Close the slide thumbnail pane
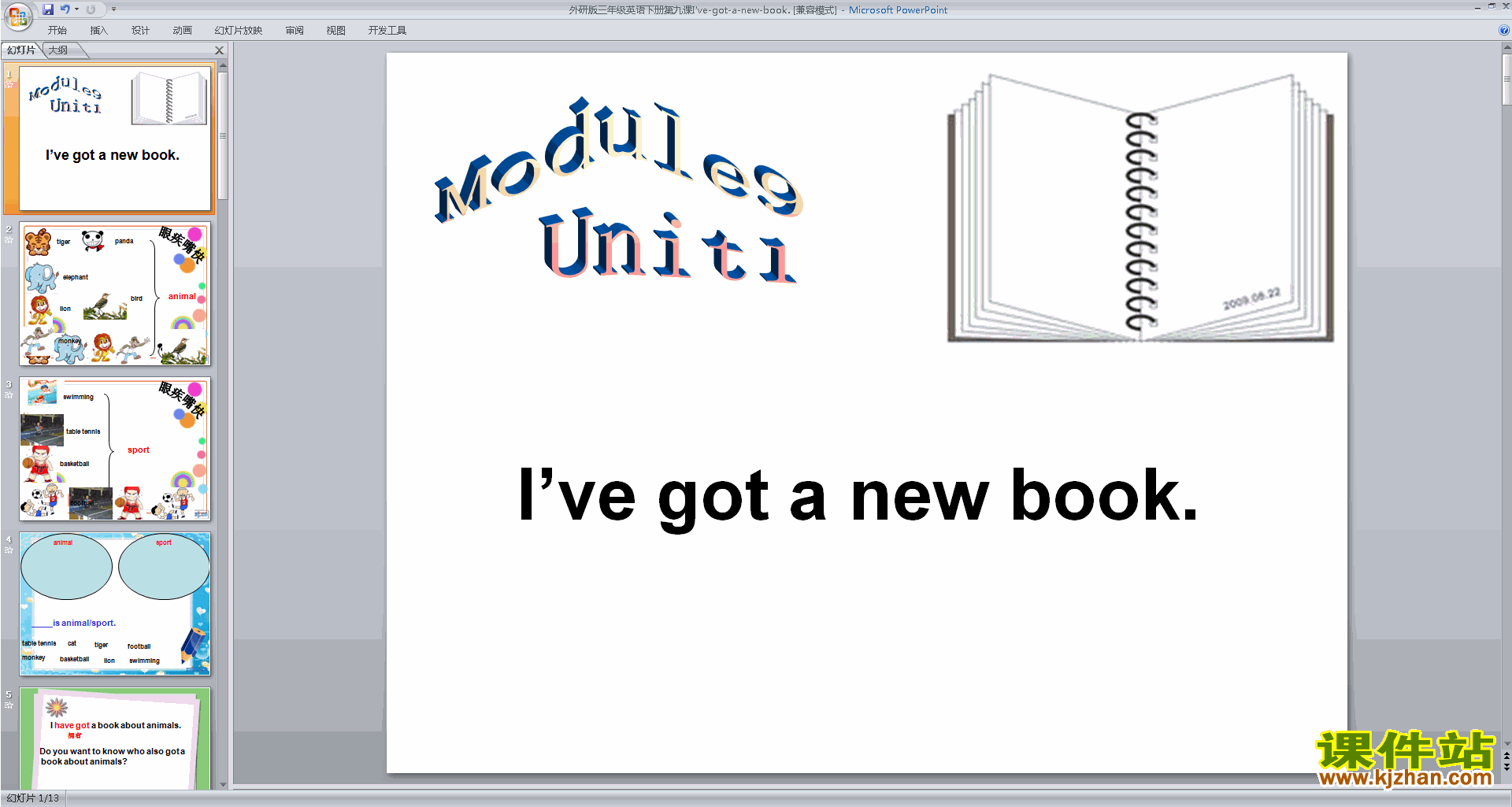Image resolution: width=1512 pixels, height=807 pixels. tap(220, 50)
